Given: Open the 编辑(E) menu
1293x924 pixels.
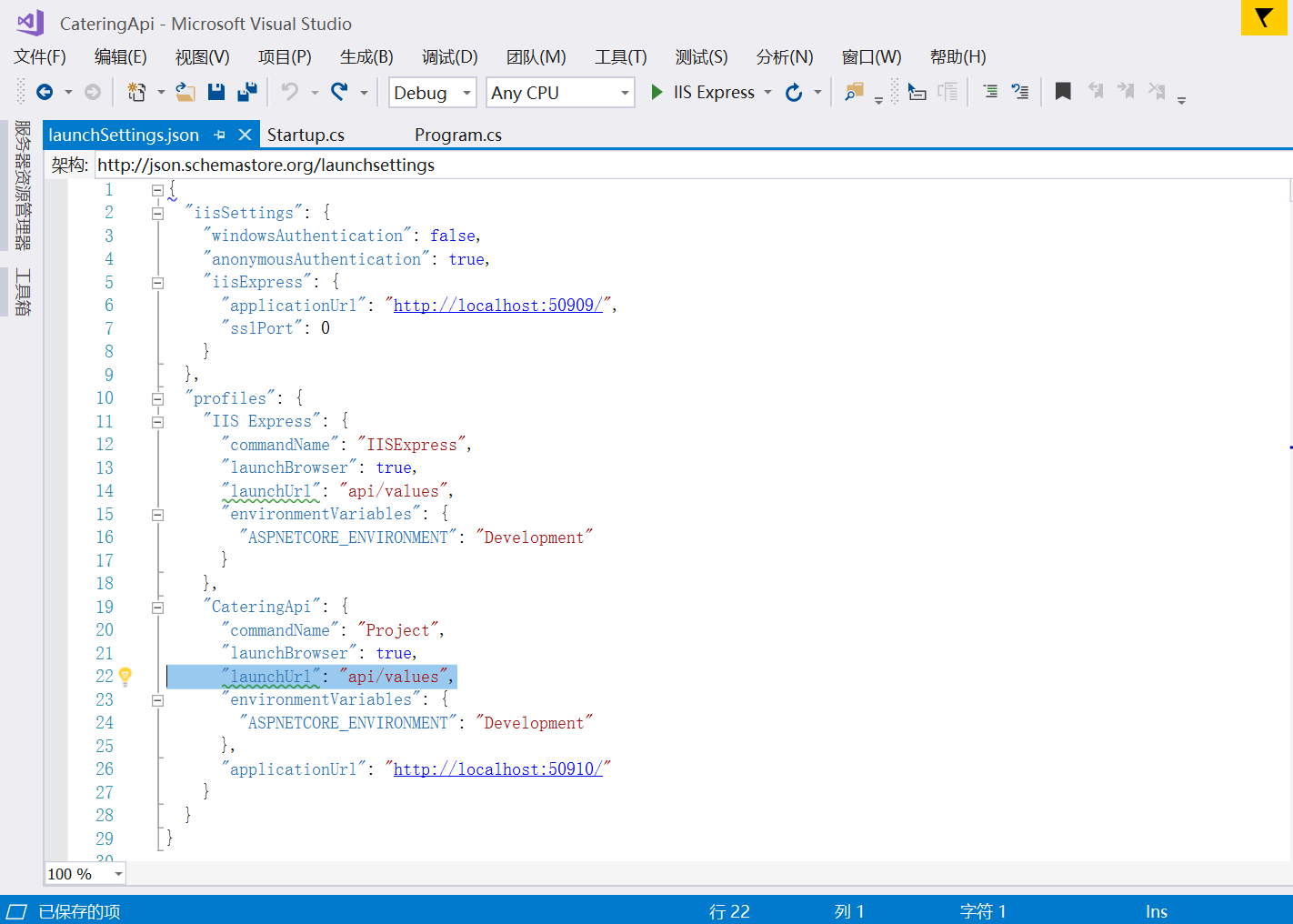Looking at the screenshot, I should [x=121, y=57].
